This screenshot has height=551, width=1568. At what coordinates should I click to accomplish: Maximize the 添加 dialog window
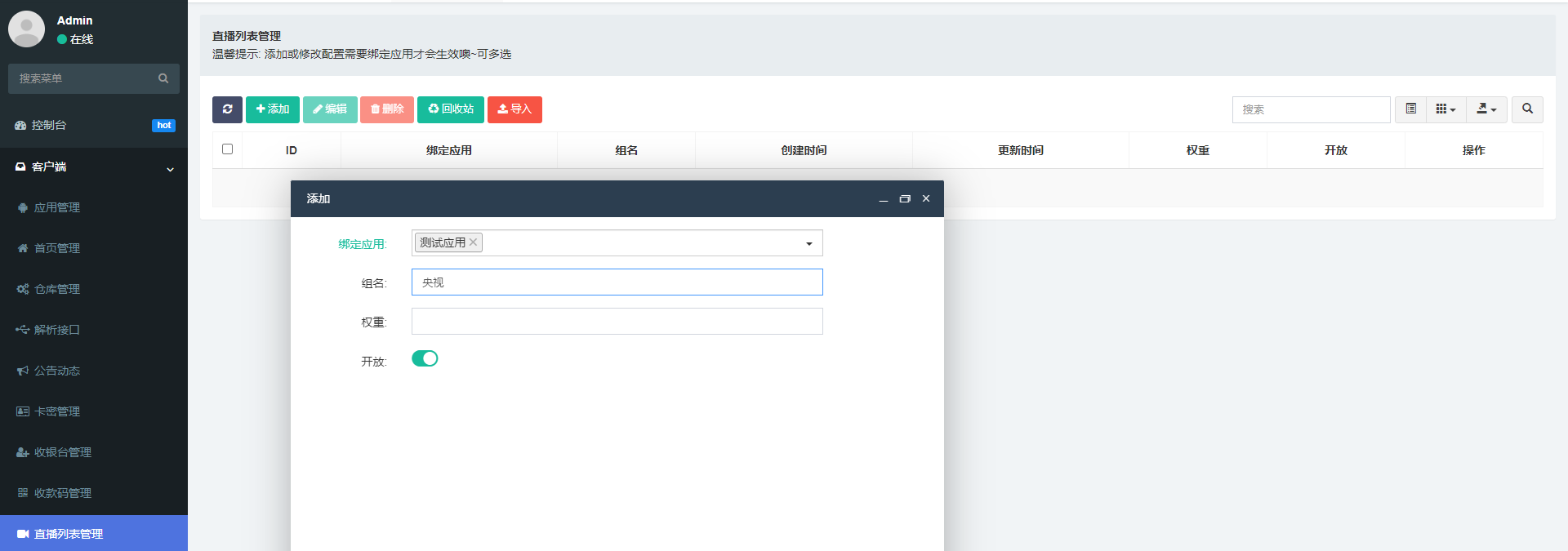pyautogui.click(x=904, y=199)
